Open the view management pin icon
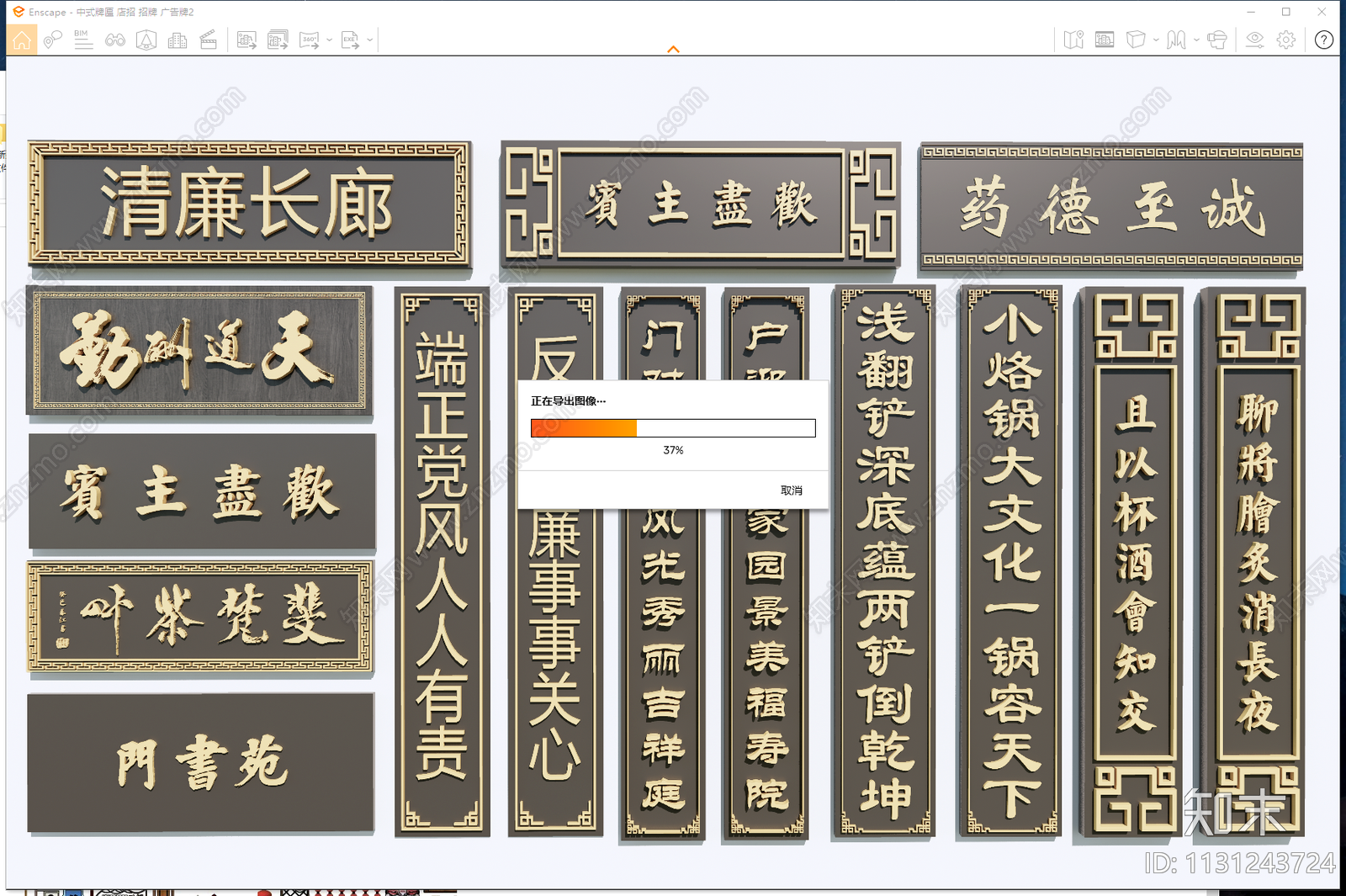This screenshot has height=896, width=1346. pyautogui.click(x=52, y=40)
